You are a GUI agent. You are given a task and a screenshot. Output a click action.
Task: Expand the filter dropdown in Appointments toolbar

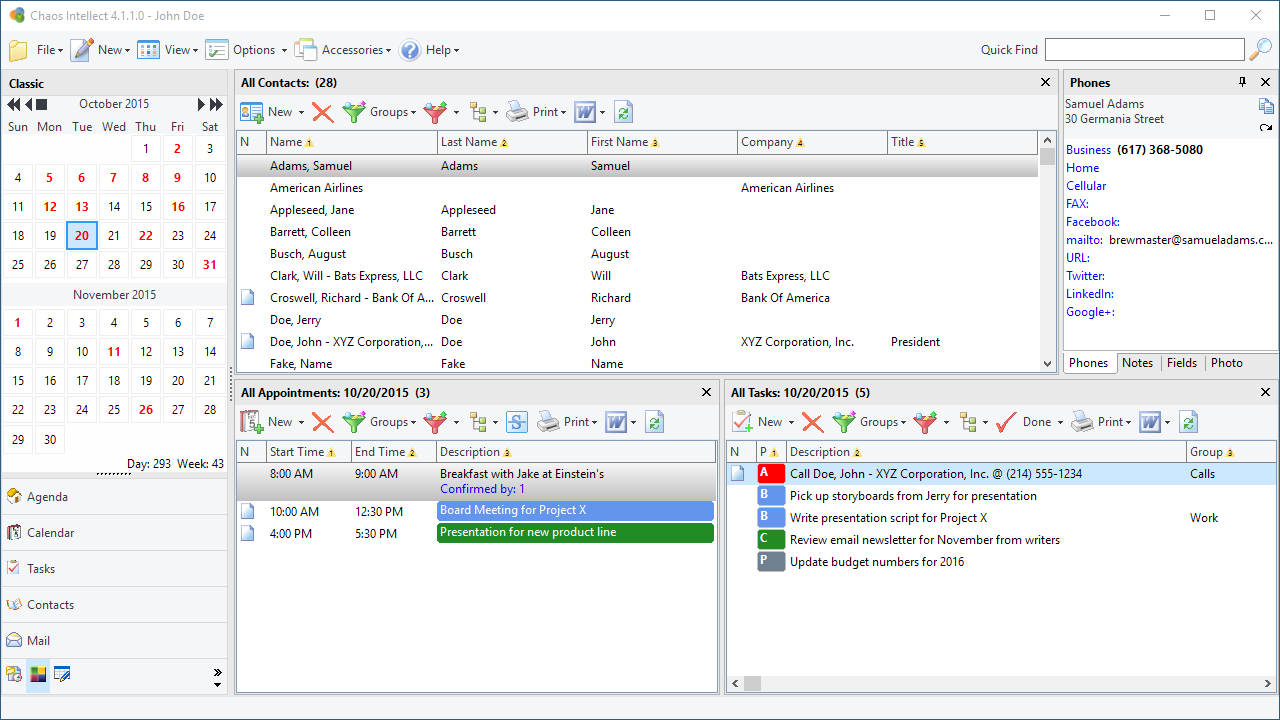click(456, 423)
